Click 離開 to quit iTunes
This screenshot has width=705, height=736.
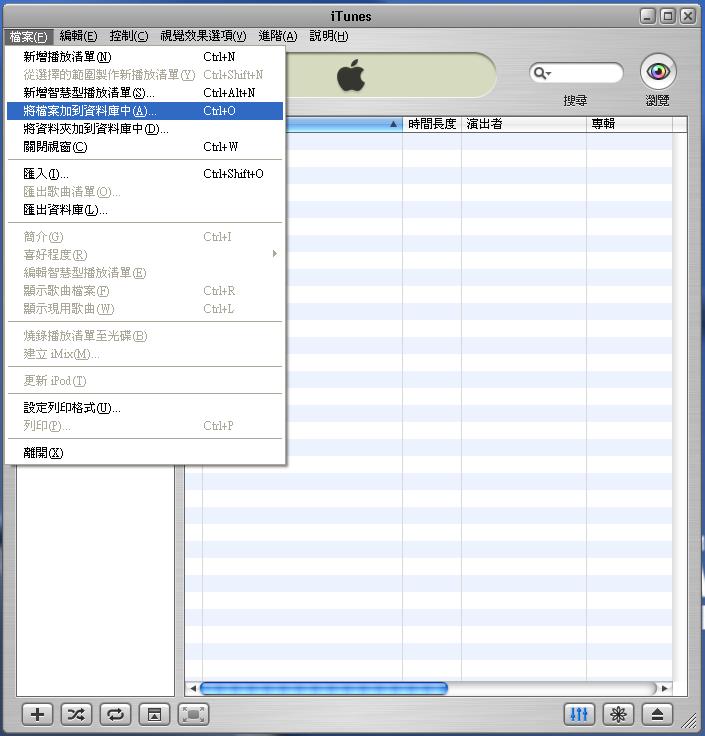click(43, 453)
